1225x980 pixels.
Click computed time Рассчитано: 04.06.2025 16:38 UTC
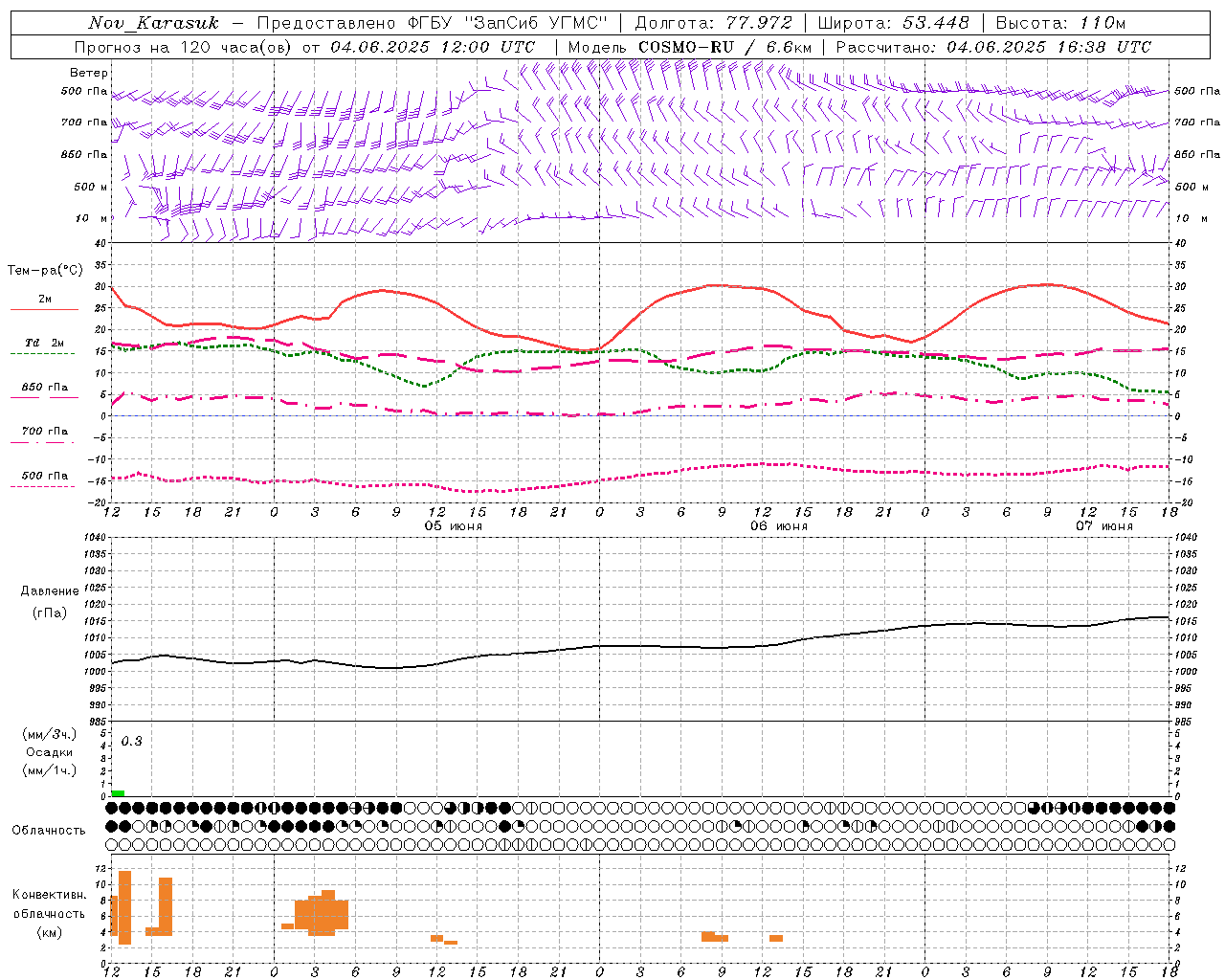point(993,47)
